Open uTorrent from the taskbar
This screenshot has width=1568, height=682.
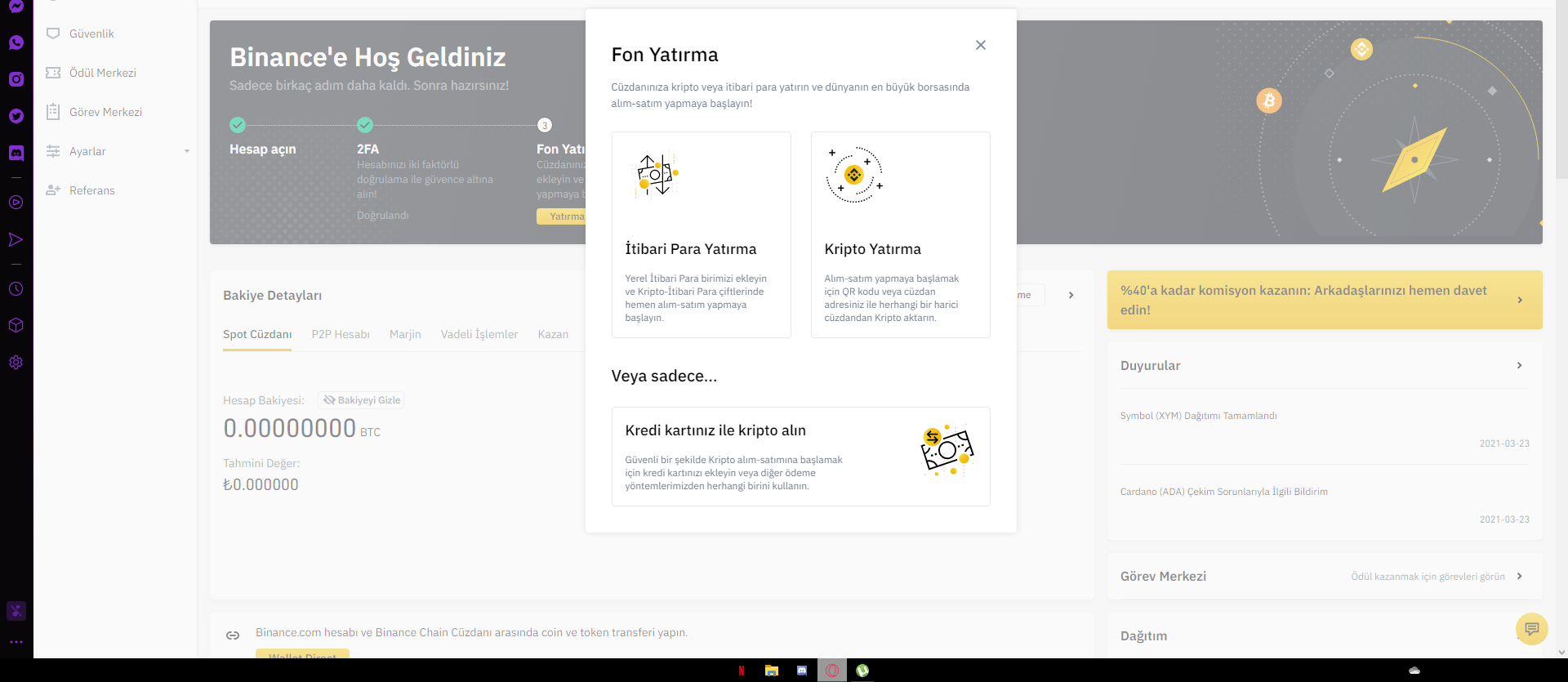(x=862, y=671)
